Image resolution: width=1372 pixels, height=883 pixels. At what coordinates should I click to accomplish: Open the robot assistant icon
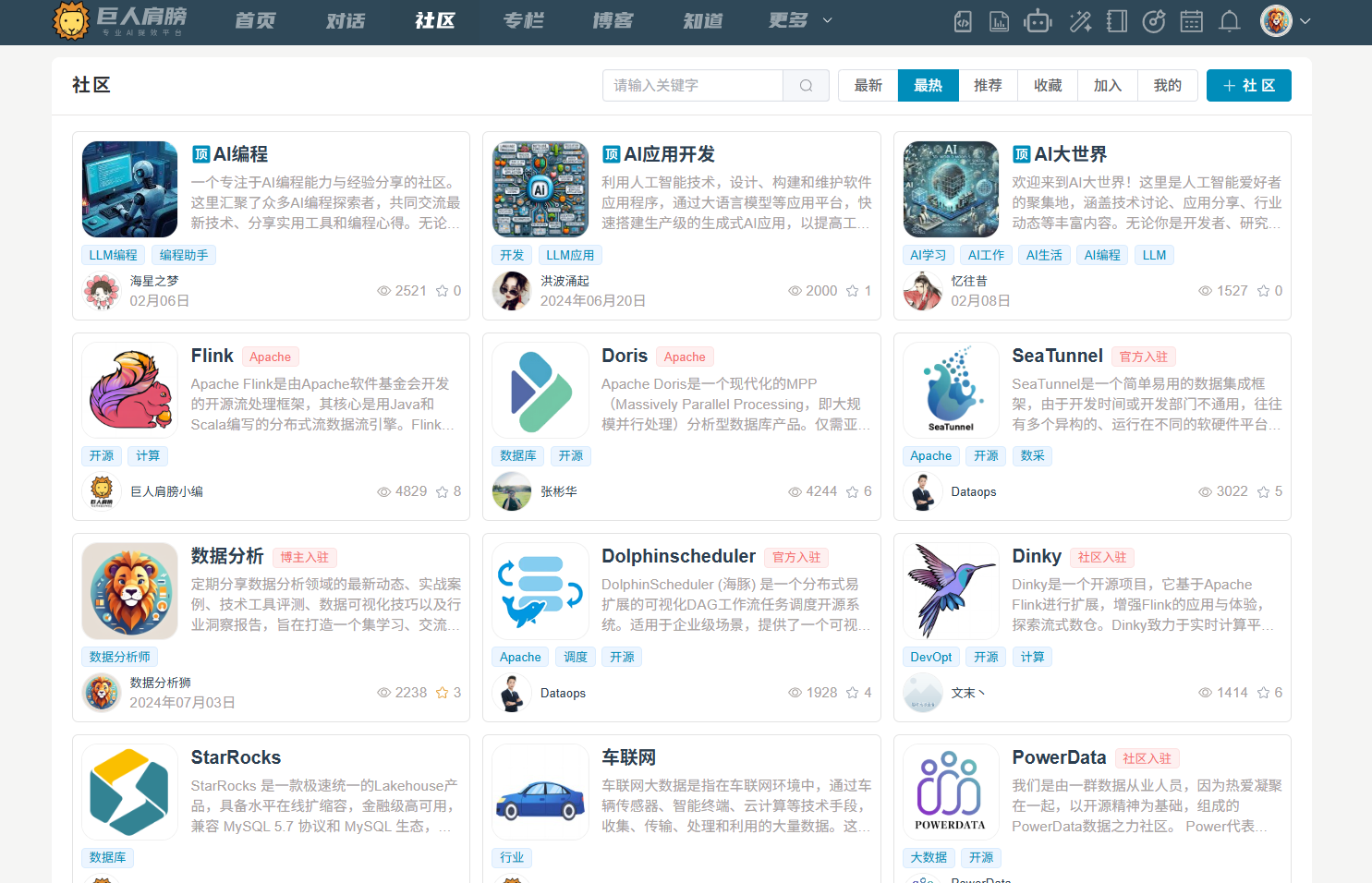(1038, 21)
